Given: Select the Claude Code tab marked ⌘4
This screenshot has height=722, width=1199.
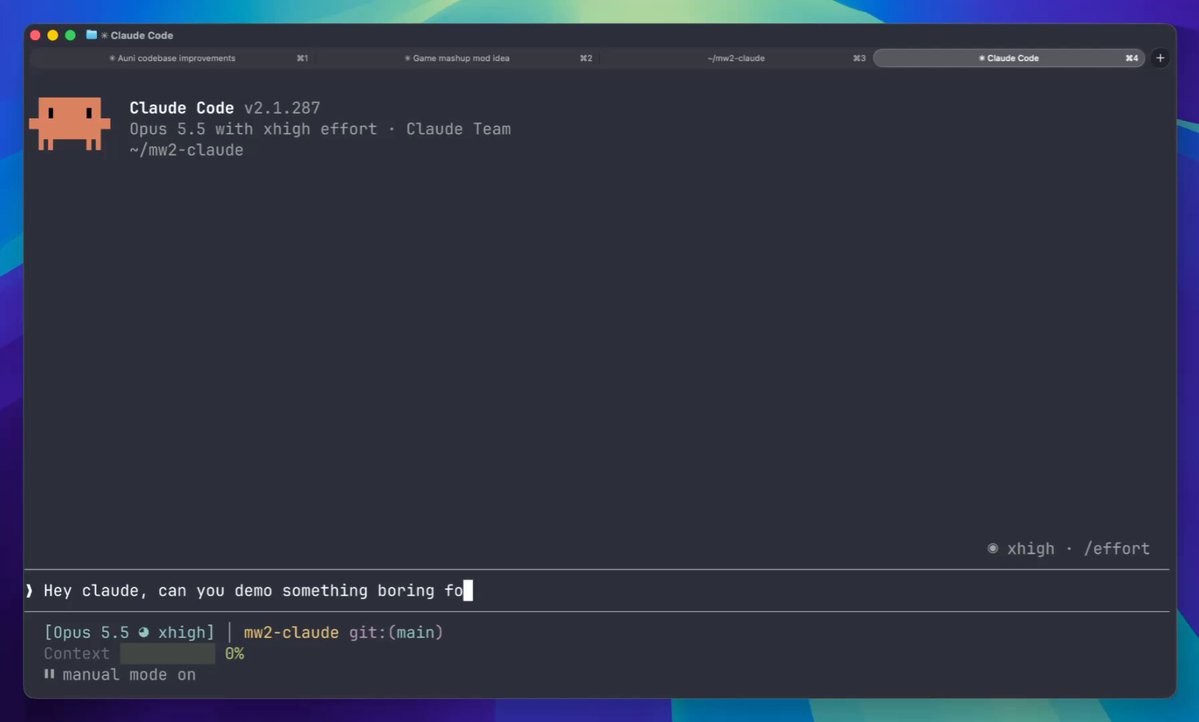Looking at the screenshot, I should pos(1009,58).
